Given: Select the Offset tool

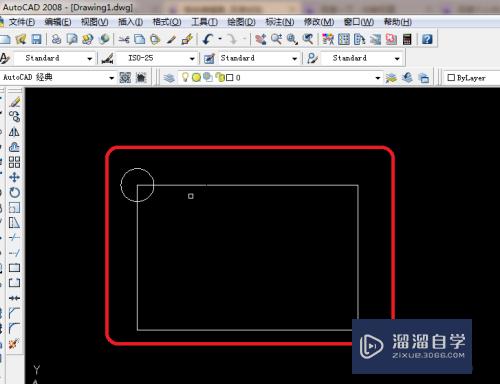Looking at the screenshot, I should click(15, 147).
